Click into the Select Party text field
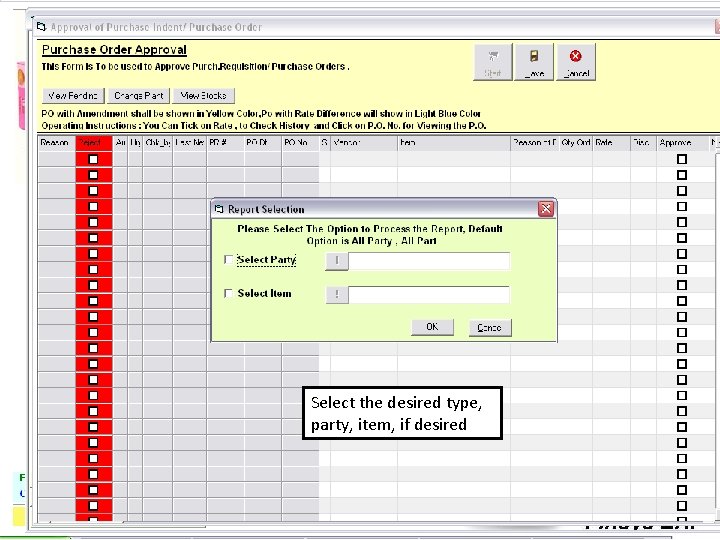Screen dimensions: 720x540 [x=429, y=261]
